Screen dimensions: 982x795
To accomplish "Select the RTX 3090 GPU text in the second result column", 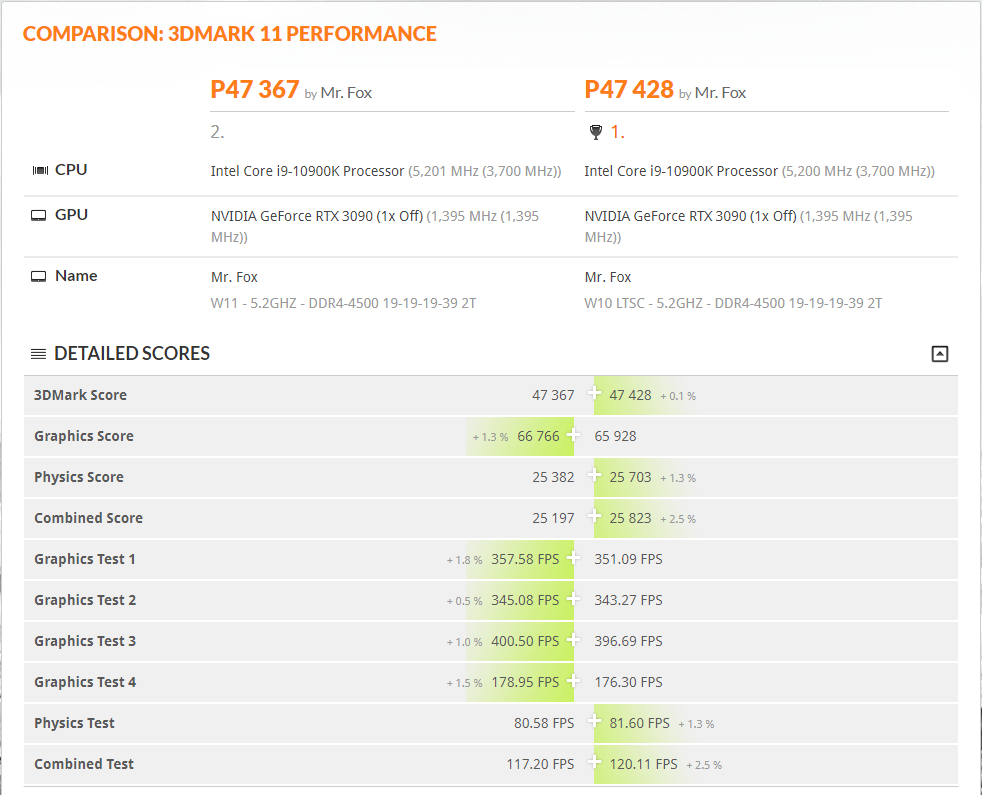I will point(748,226).
